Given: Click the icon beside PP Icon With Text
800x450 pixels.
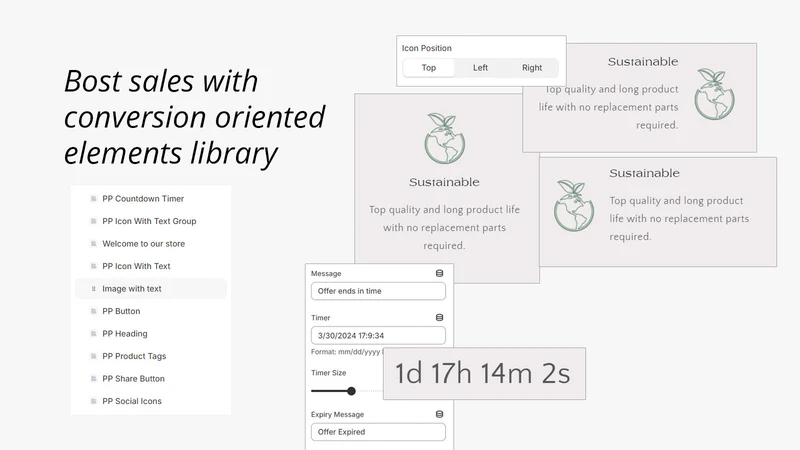Looking at the screenshot, I should tap(93, 266).
